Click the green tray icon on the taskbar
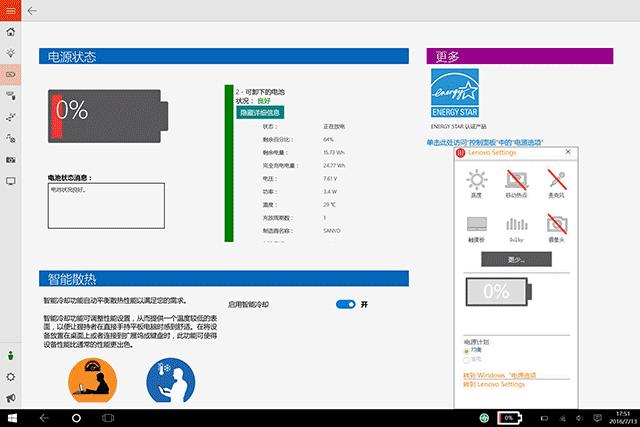Image resolution: width=640 pixels, height=427 pixels. tap(484, 418)
